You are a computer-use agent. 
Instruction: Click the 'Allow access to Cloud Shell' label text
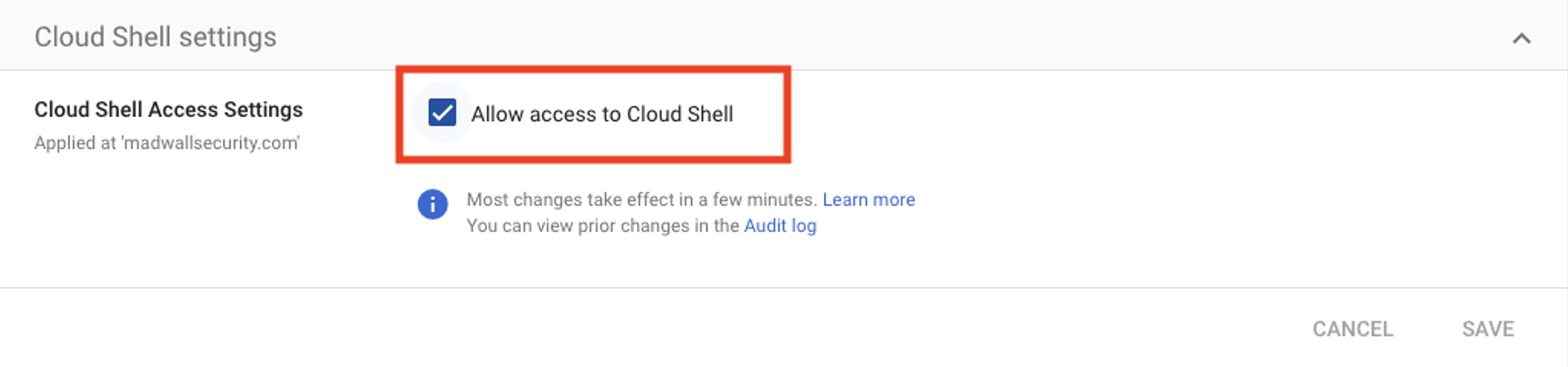click(x=602, y=114)
